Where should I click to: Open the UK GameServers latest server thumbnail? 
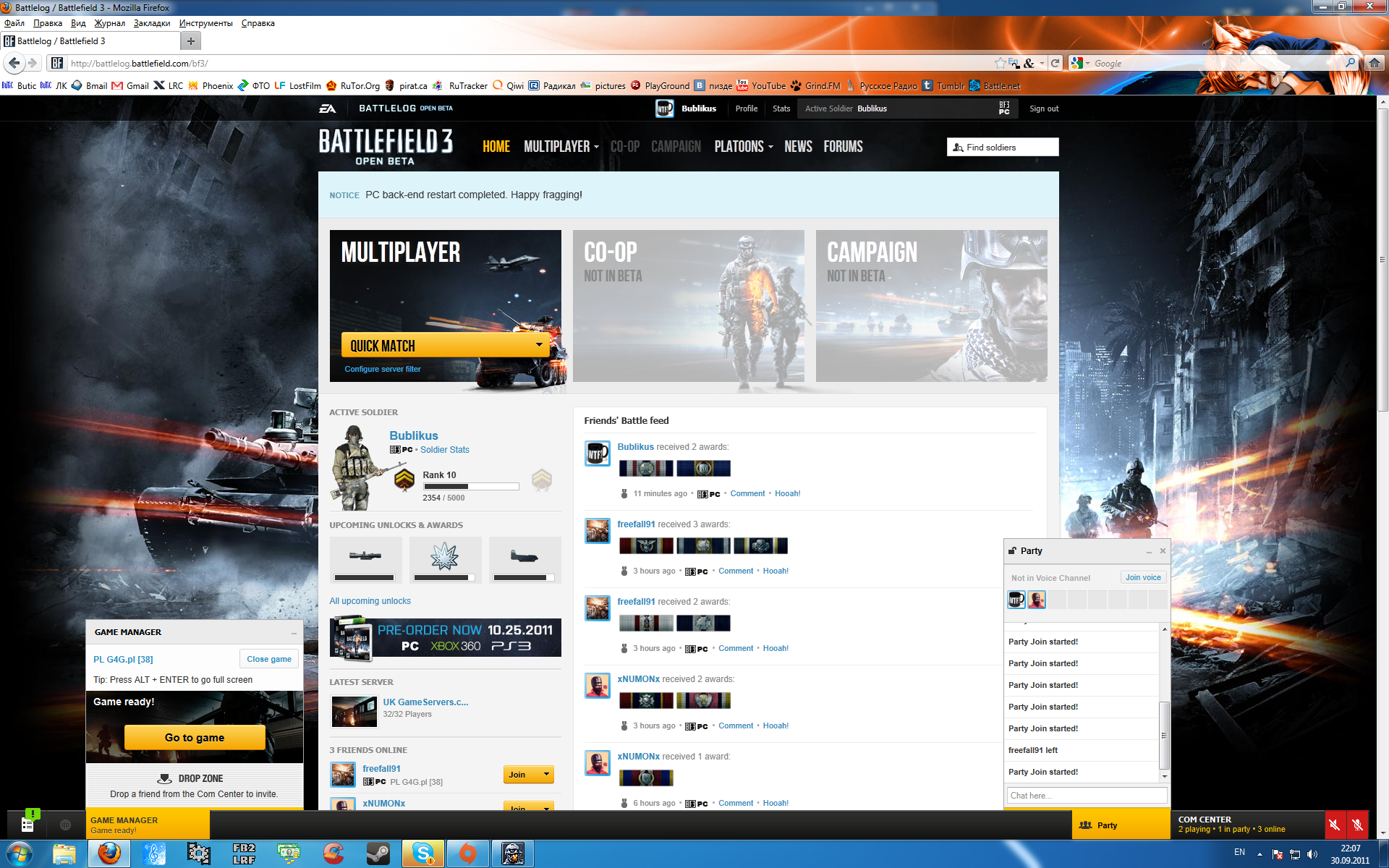point(354,711)
